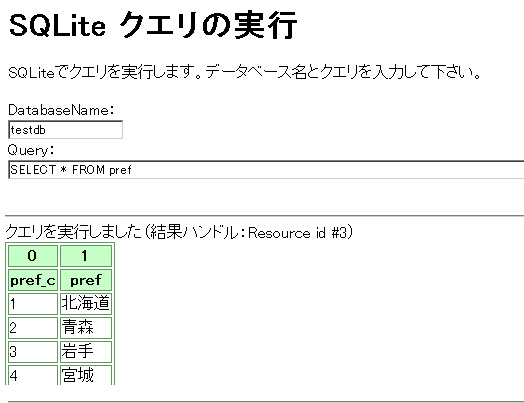
Task: Click the cell with value 4
Action: coord(33,375)
